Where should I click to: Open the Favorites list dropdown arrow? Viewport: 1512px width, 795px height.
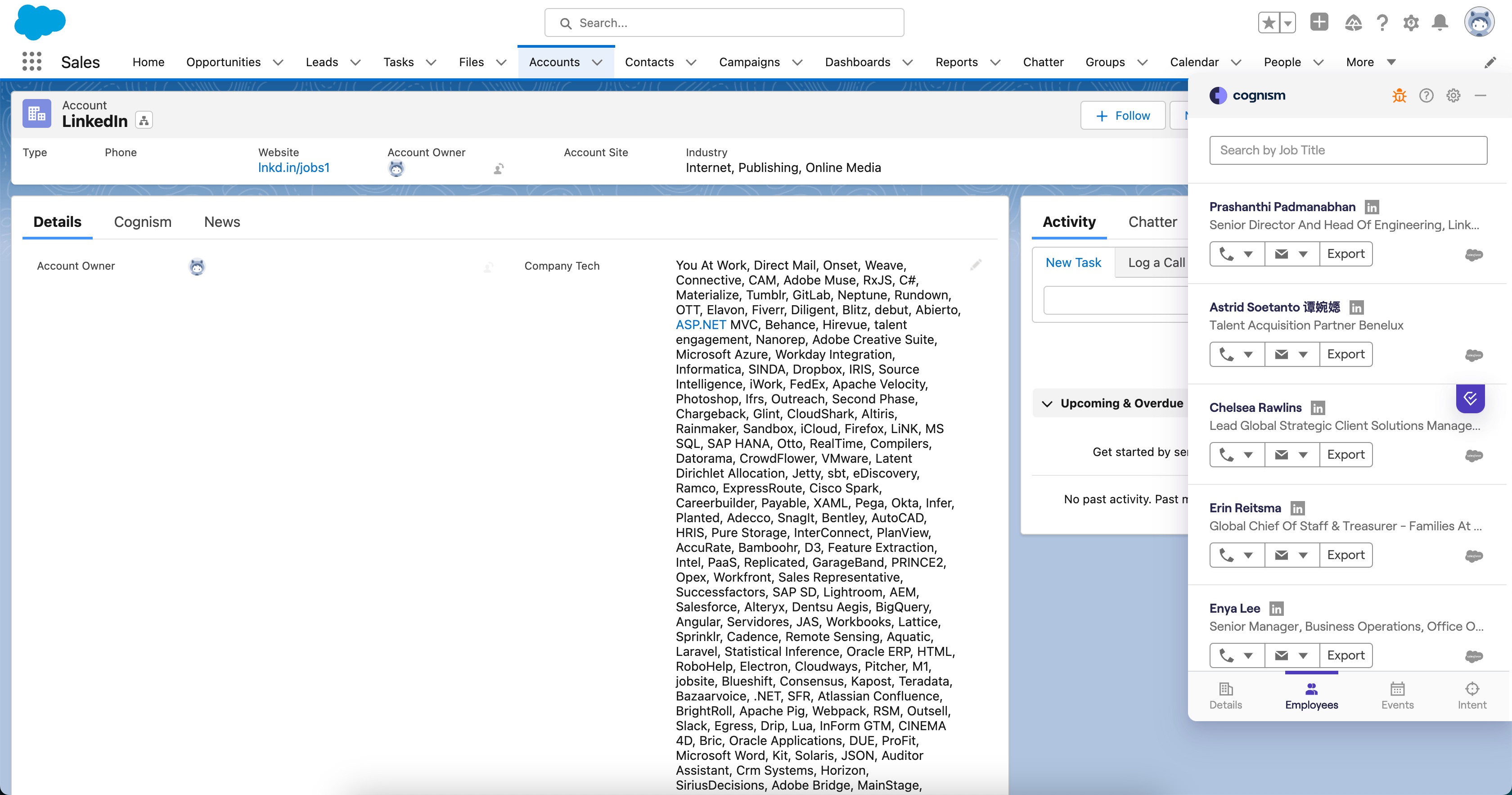point(1288,23)
